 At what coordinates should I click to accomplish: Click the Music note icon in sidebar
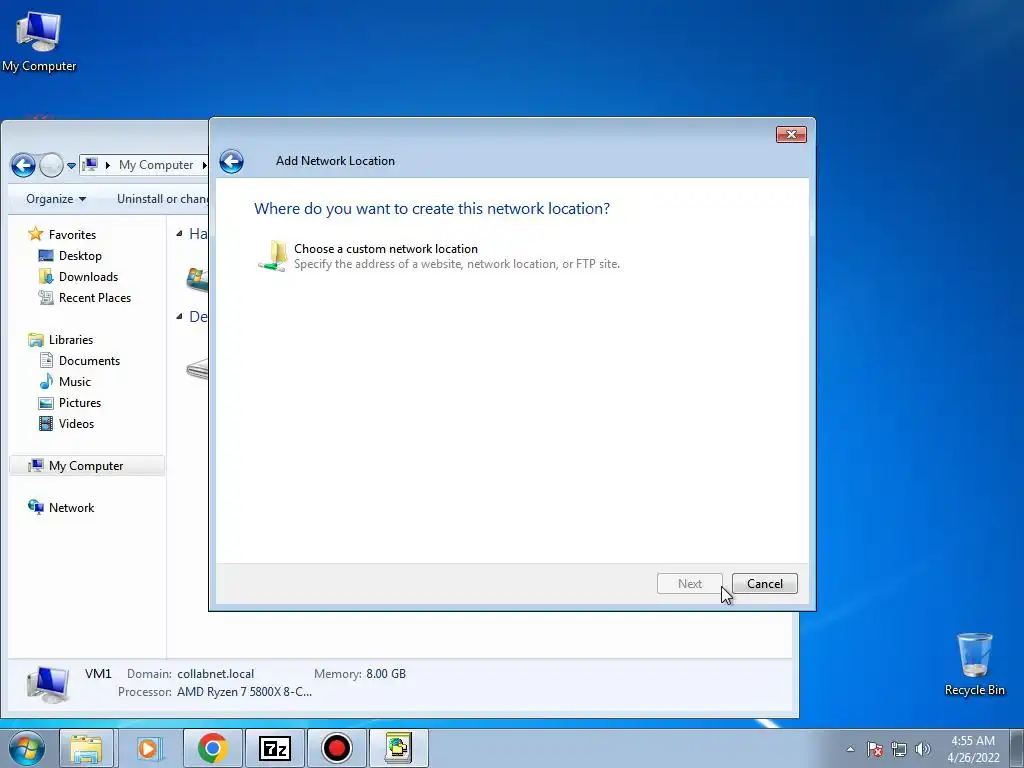coord(46,381)
